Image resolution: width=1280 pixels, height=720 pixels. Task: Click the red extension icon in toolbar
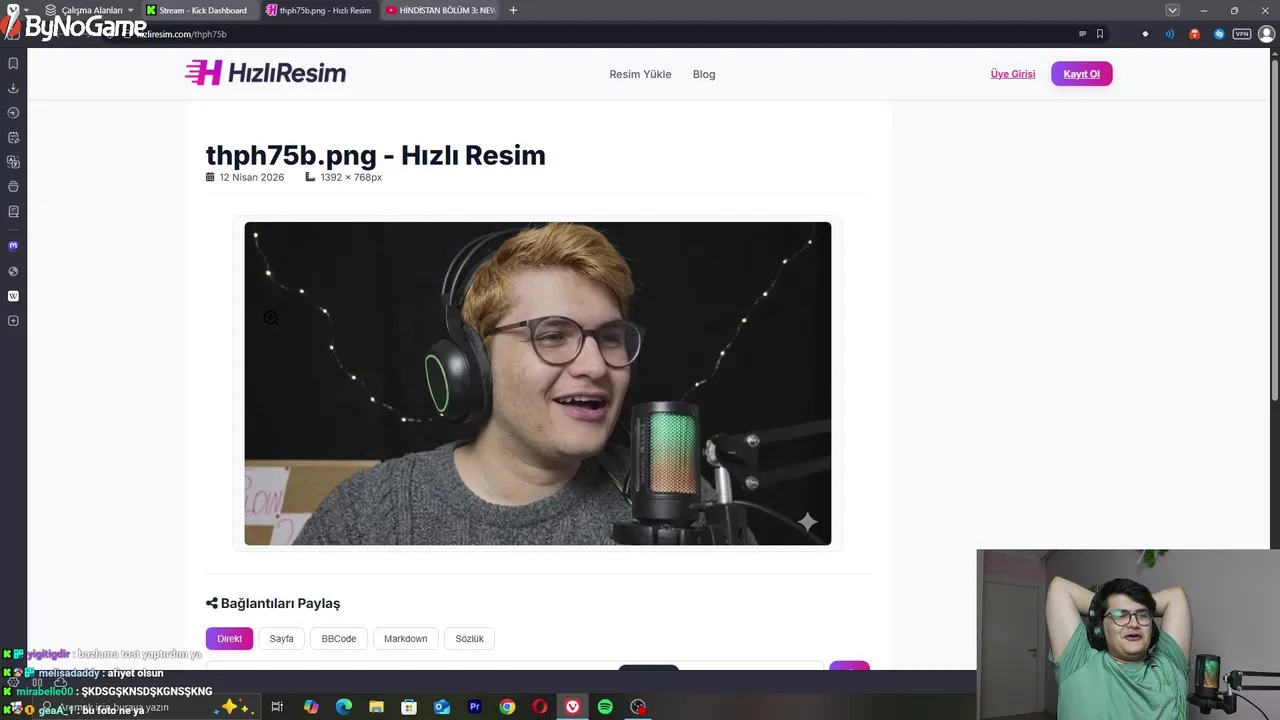coord(1194,34)
